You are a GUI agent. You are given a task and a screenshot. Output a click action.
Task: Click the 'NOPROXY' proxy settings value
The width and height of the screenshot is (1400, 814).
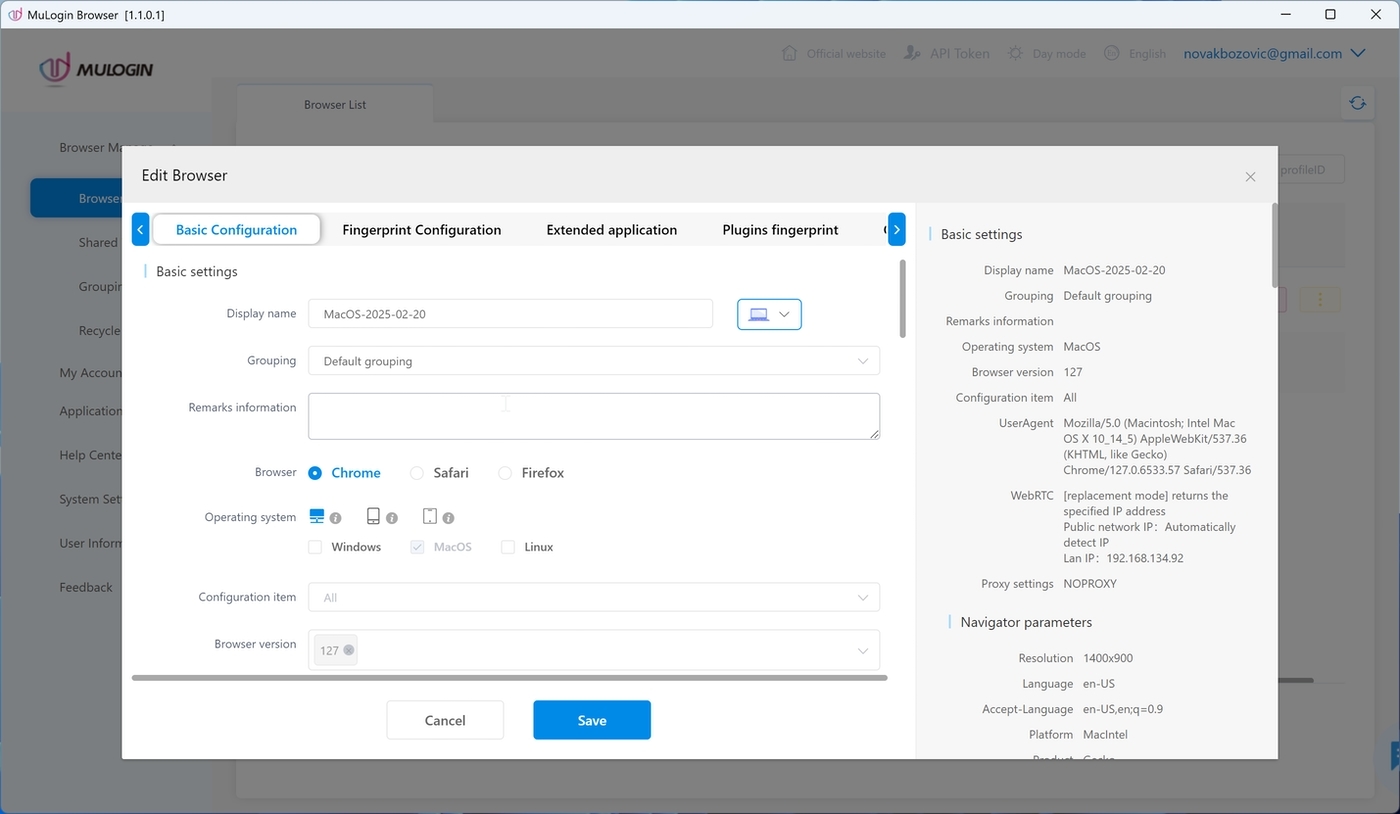[1090, 584]
